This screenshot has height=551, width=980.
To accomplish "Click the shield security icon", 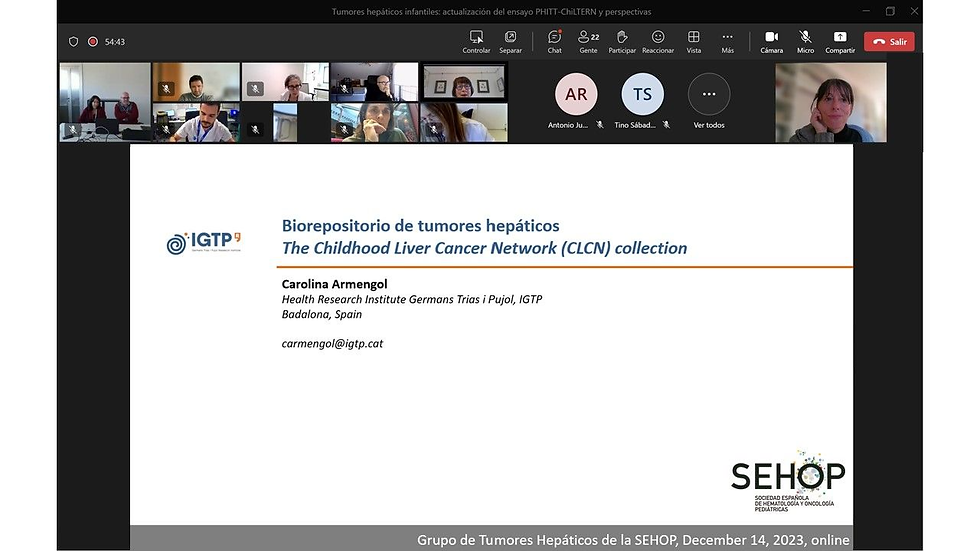I will coord(73,41).
